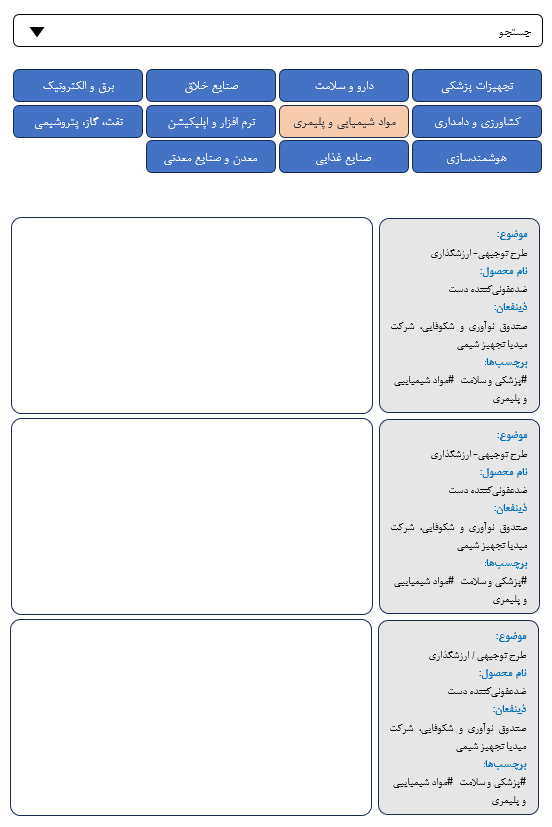Select the دارو و سلامت category
552x827 pixels.
tap(344, 85)
